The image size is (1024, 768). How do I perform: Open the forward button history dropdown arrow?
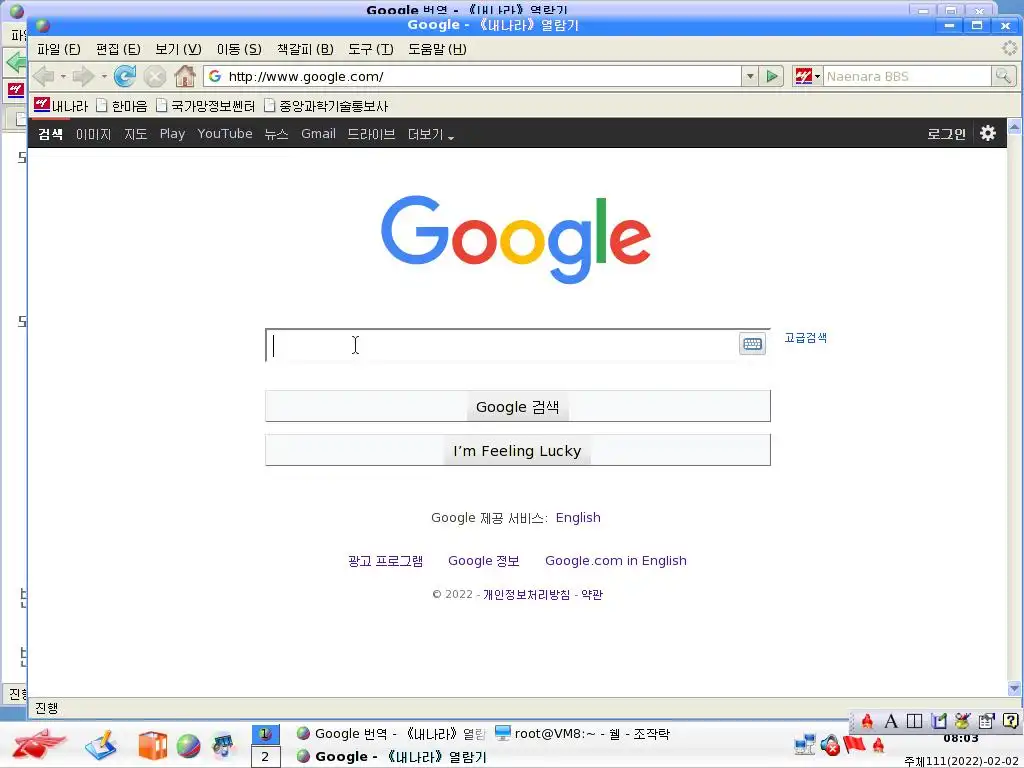click(x=104, y=76)
